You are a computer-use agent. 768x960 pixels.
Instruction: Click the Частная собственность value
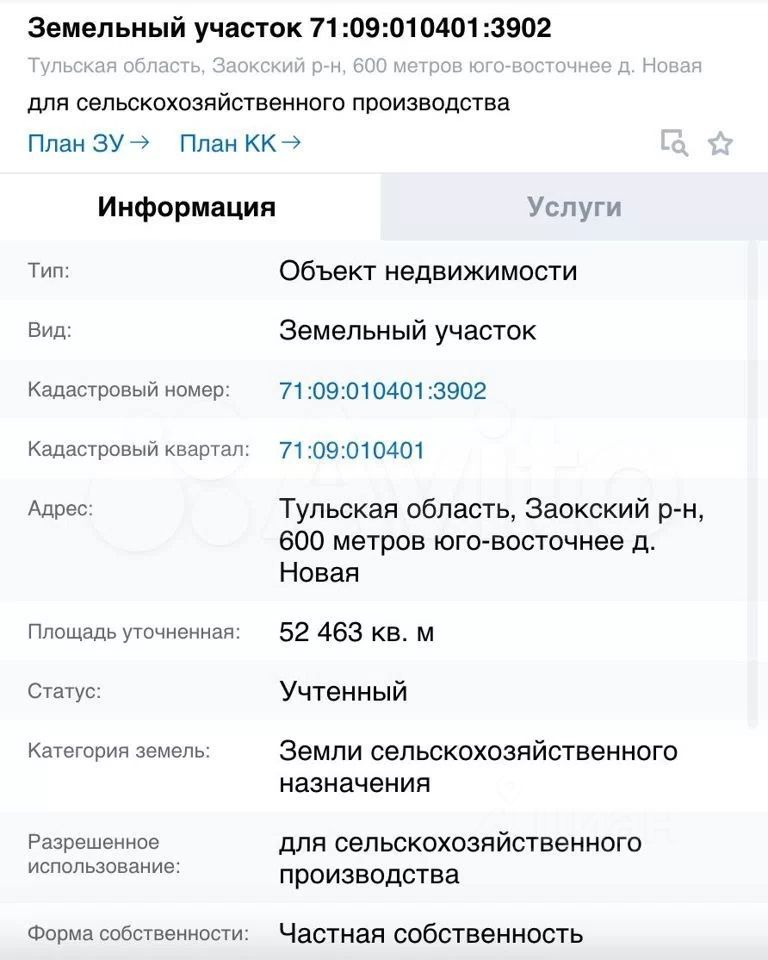[431, 934]
